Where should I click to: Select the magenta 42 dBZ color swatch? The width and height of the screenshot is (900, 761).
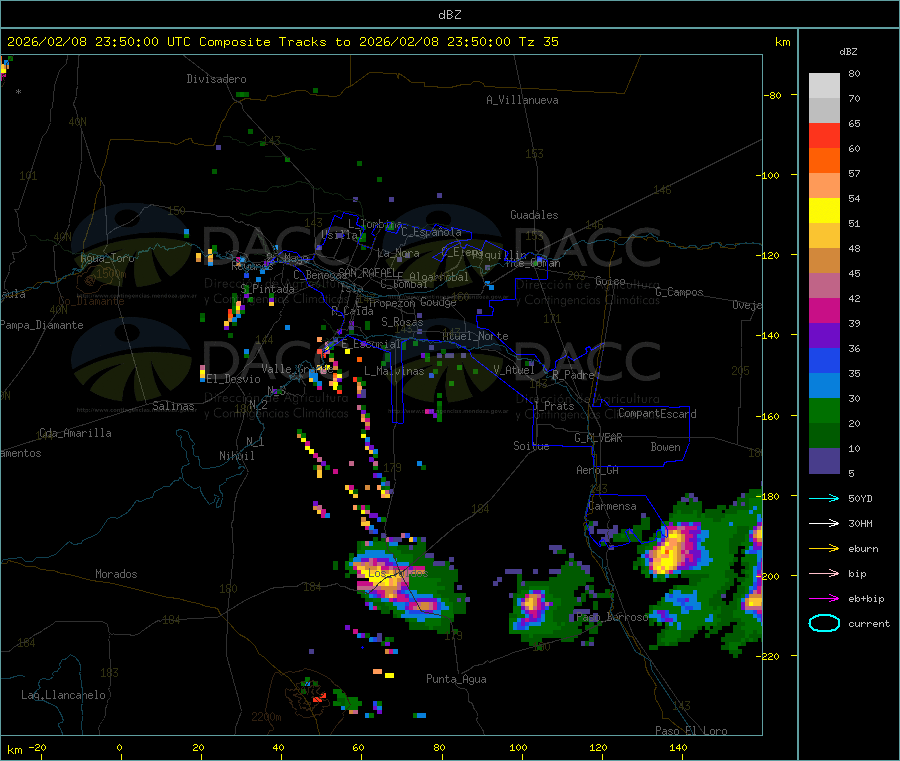click(824, 310)
